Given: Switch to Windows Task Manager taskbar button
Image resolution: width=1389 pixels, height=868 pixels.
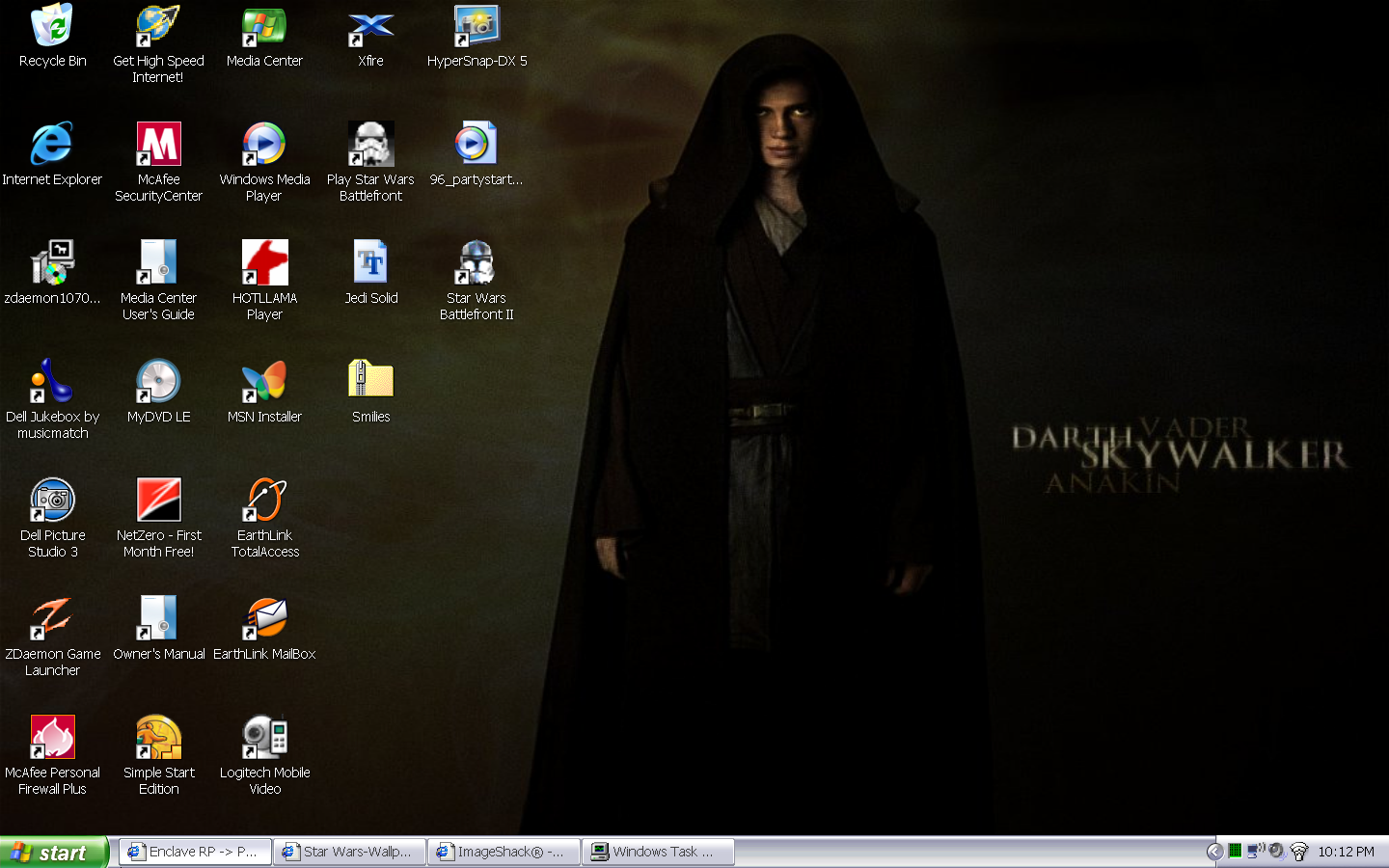Looking at the screenshot, I should (658, 852).
